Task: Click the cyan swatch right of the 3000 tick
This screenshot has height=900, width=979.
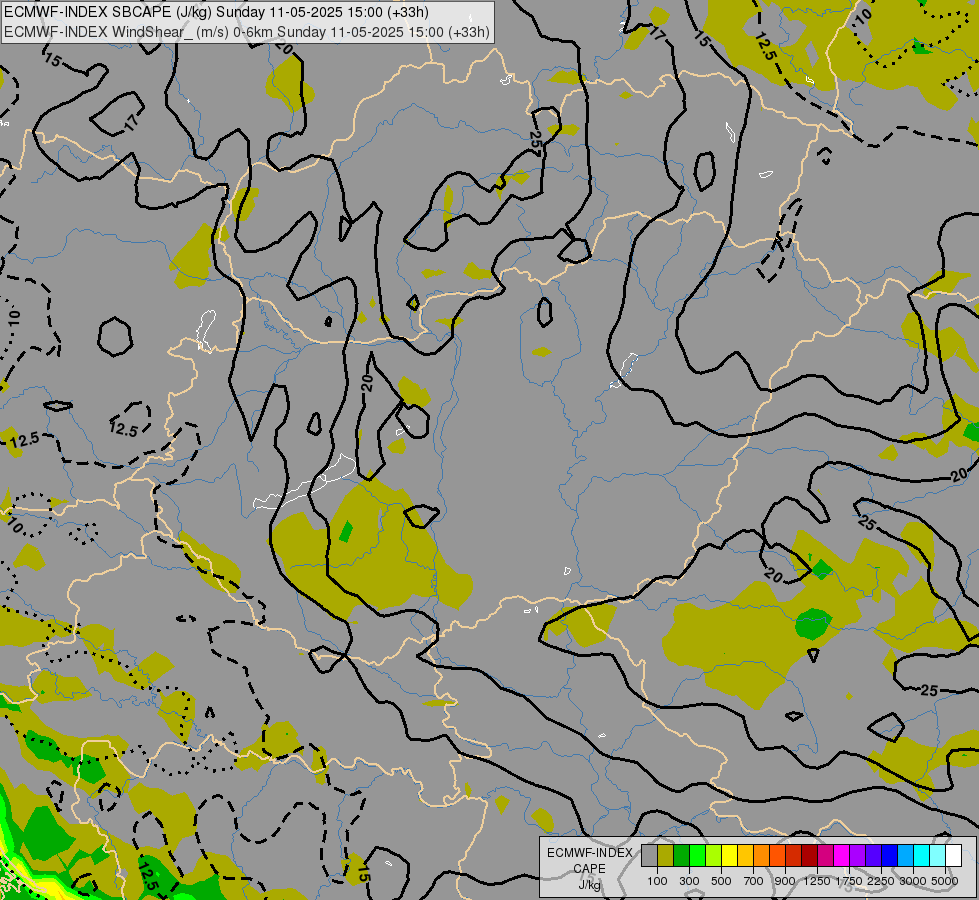Action: [x=922, y=855]
